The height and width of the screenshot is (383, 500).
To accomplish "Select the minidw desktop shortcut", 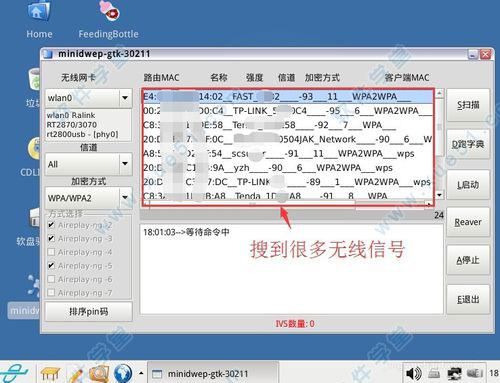I will click(24, 310).
